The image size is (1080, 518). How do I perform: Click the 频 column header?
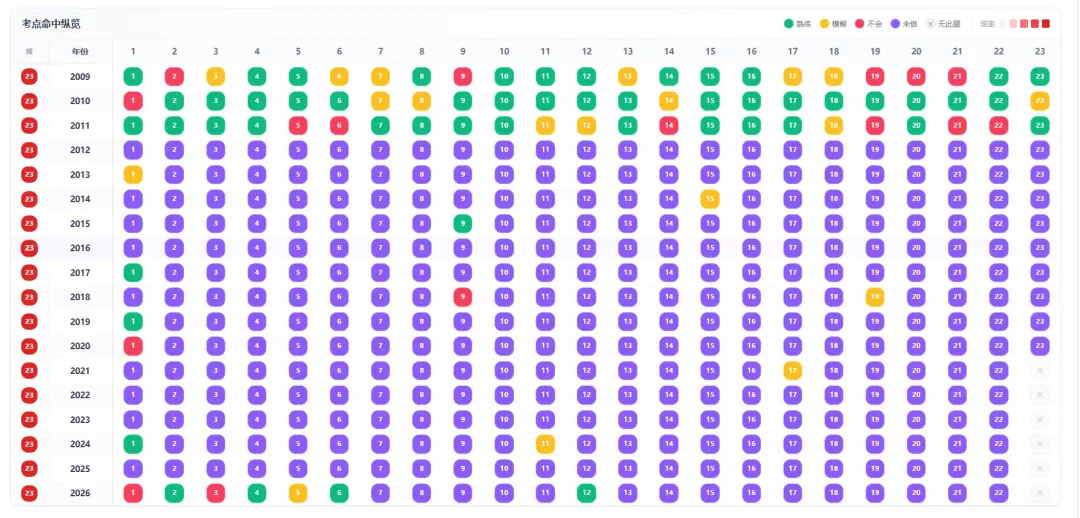tap(29, 52)
